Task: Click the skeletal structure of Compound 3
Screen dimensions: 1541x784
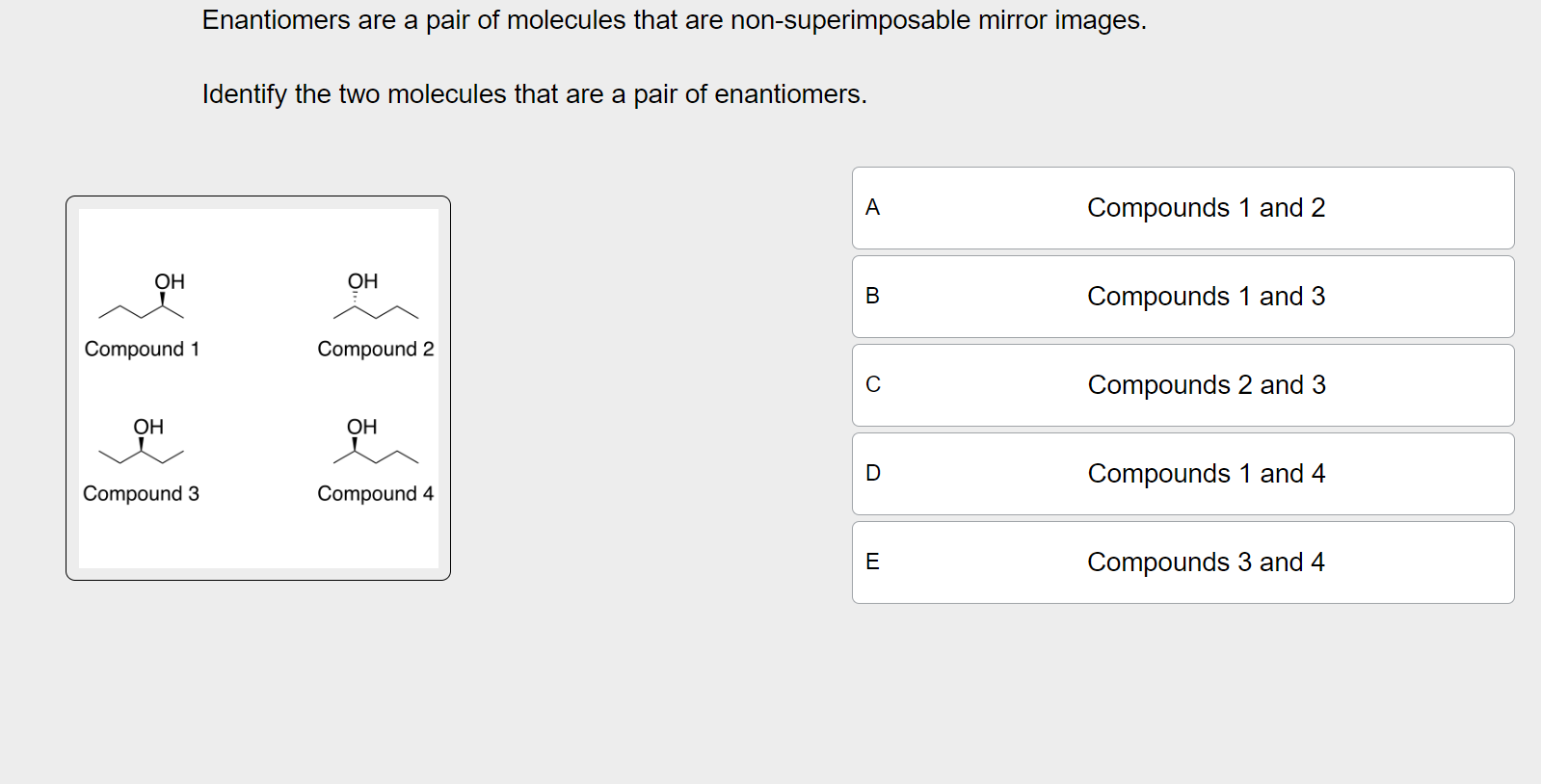Action: [x=142, y=452]
